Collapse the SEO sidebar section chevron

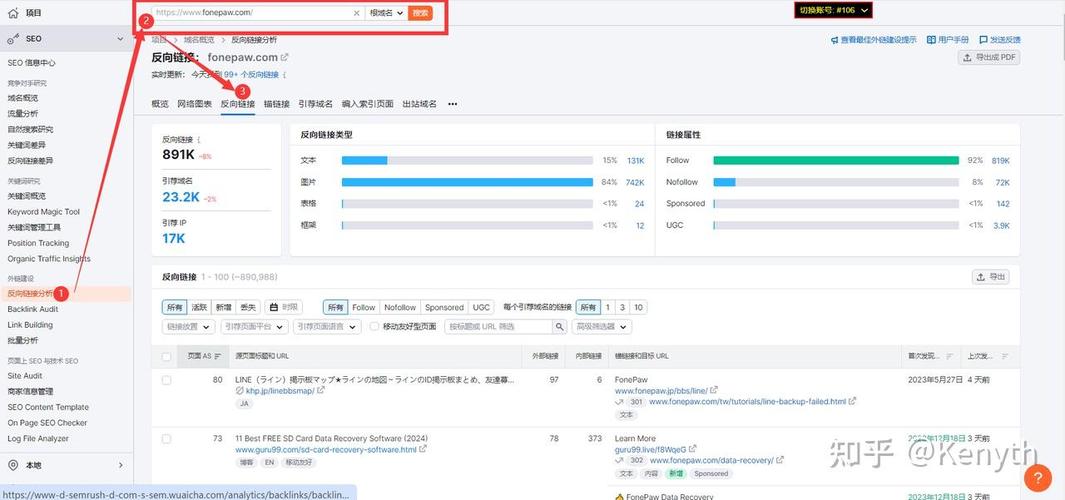coord(120,39)
